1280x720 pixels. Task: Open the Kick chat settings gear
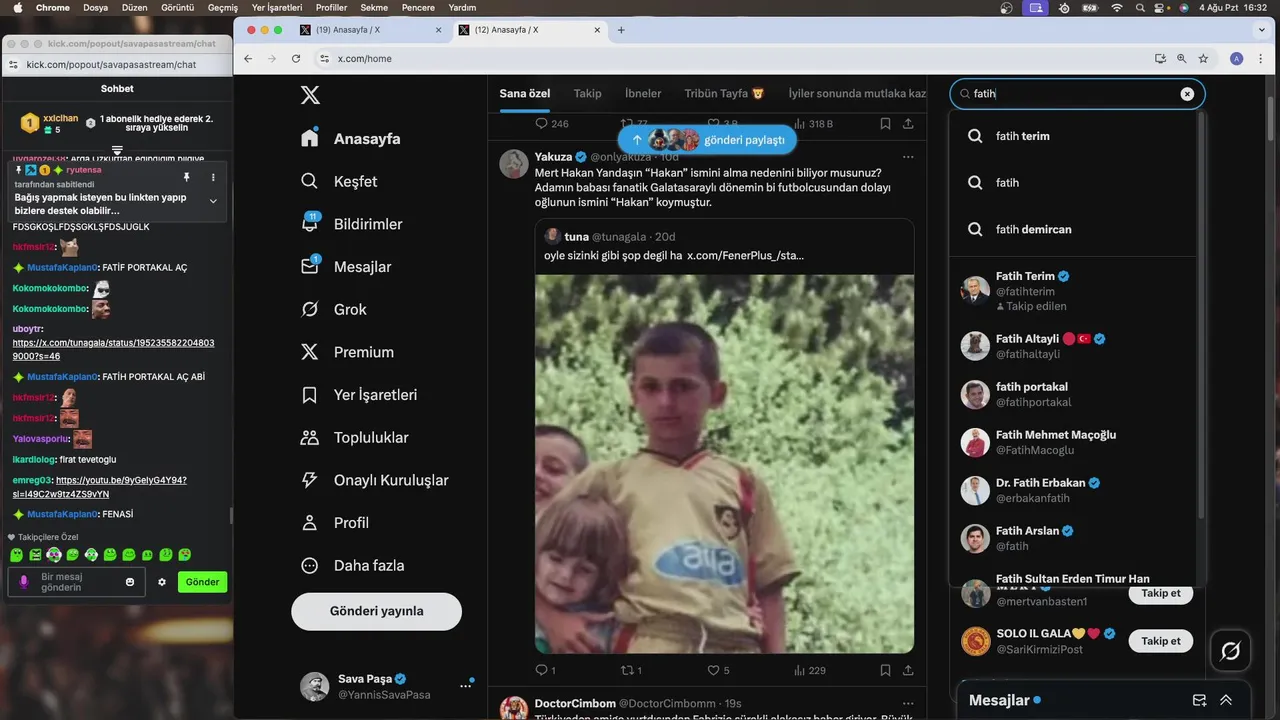[x=162, y=582]
